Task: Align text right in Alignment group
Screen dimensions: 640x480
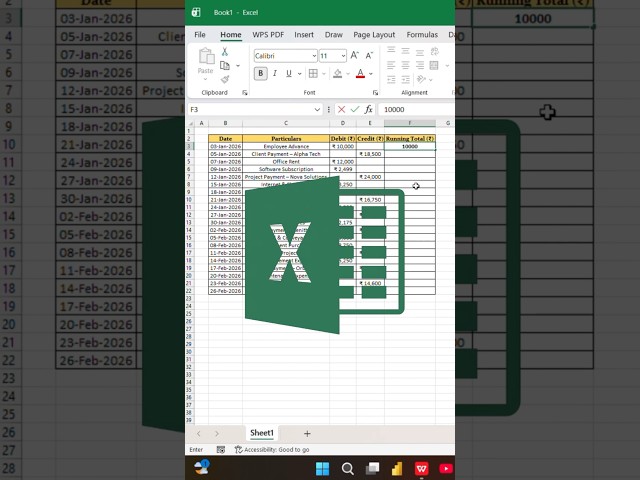Action: (x=420, y=65)
